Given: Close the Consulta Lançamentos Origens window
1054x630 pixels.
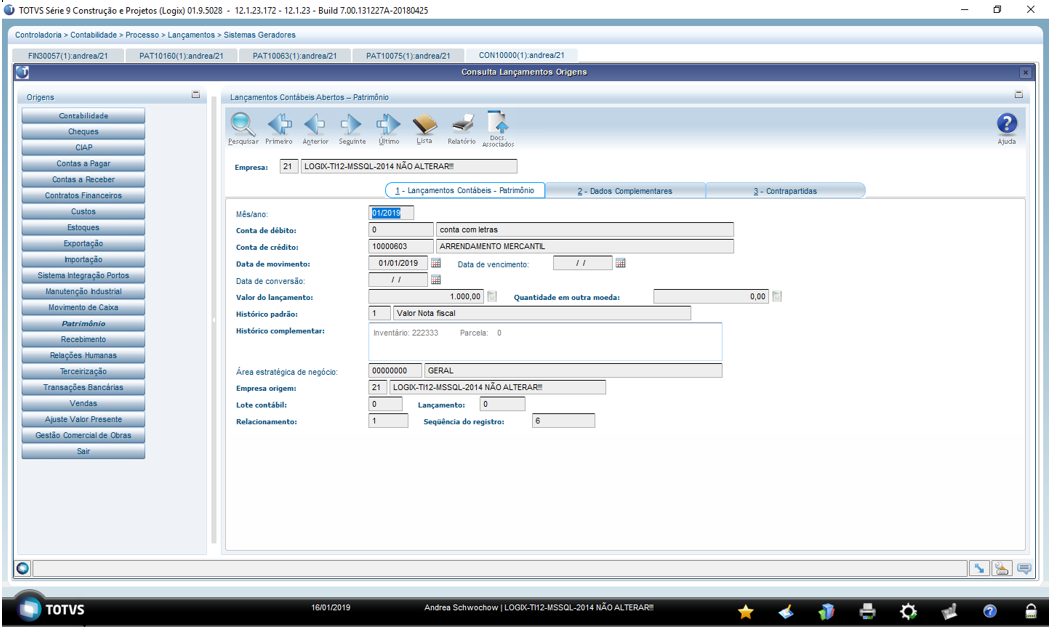Looking at the screenshot, I should coord(1025,72).
